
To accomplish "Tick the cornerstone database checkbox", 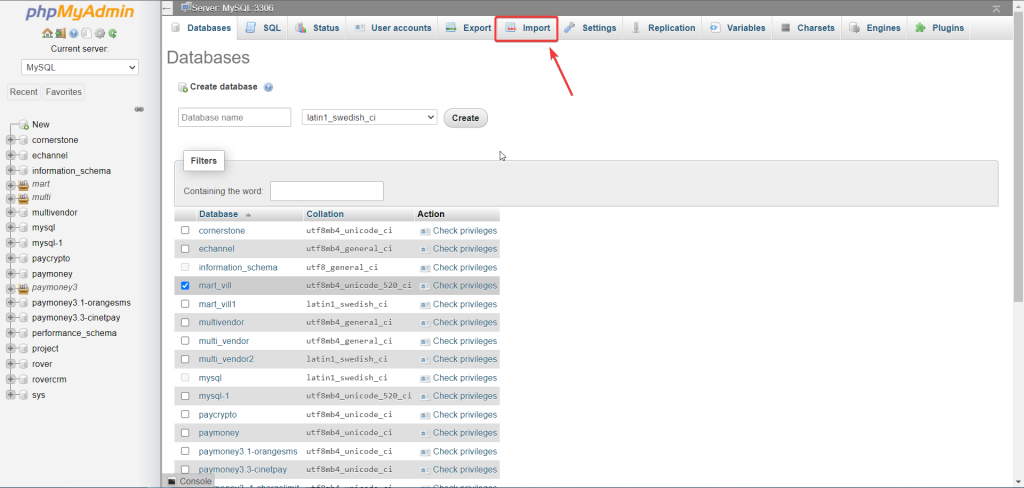I will coord(184,231).
